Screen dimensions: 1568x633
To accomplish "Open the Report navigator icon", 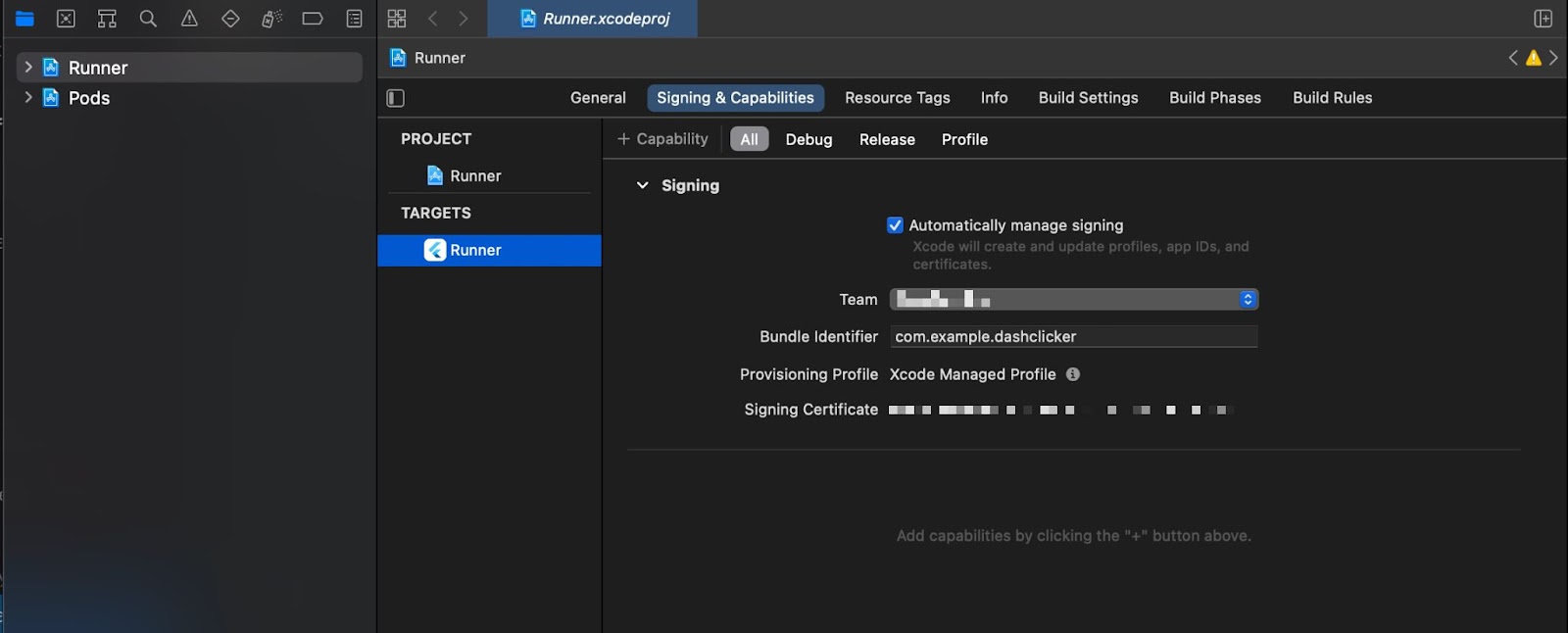I will [355, 19].
